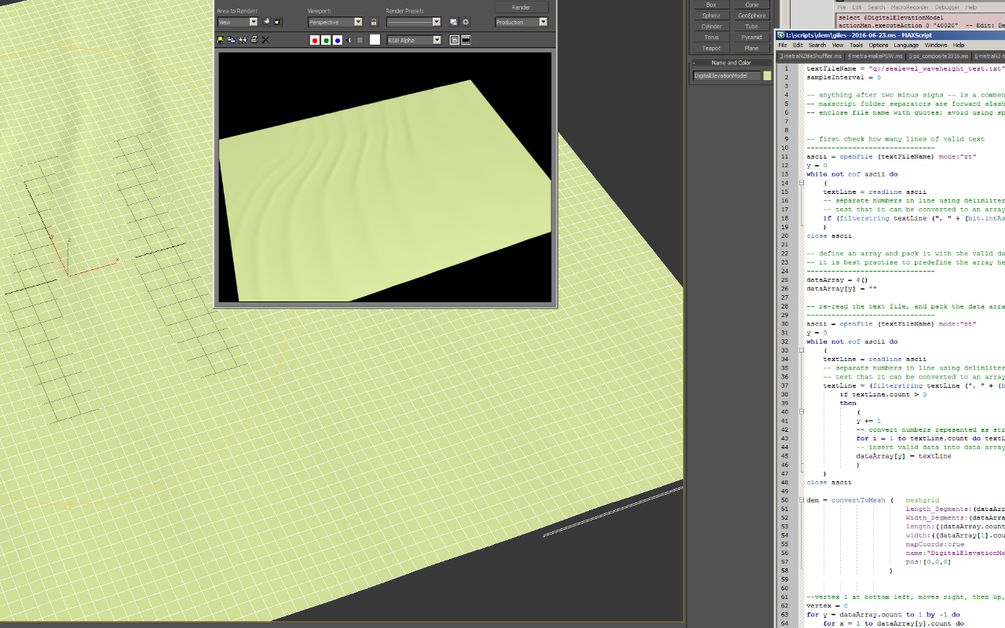The height and width of the screenshot is (628, 1005).
Task: Create a Tube primitive
Action: [751, 26]
